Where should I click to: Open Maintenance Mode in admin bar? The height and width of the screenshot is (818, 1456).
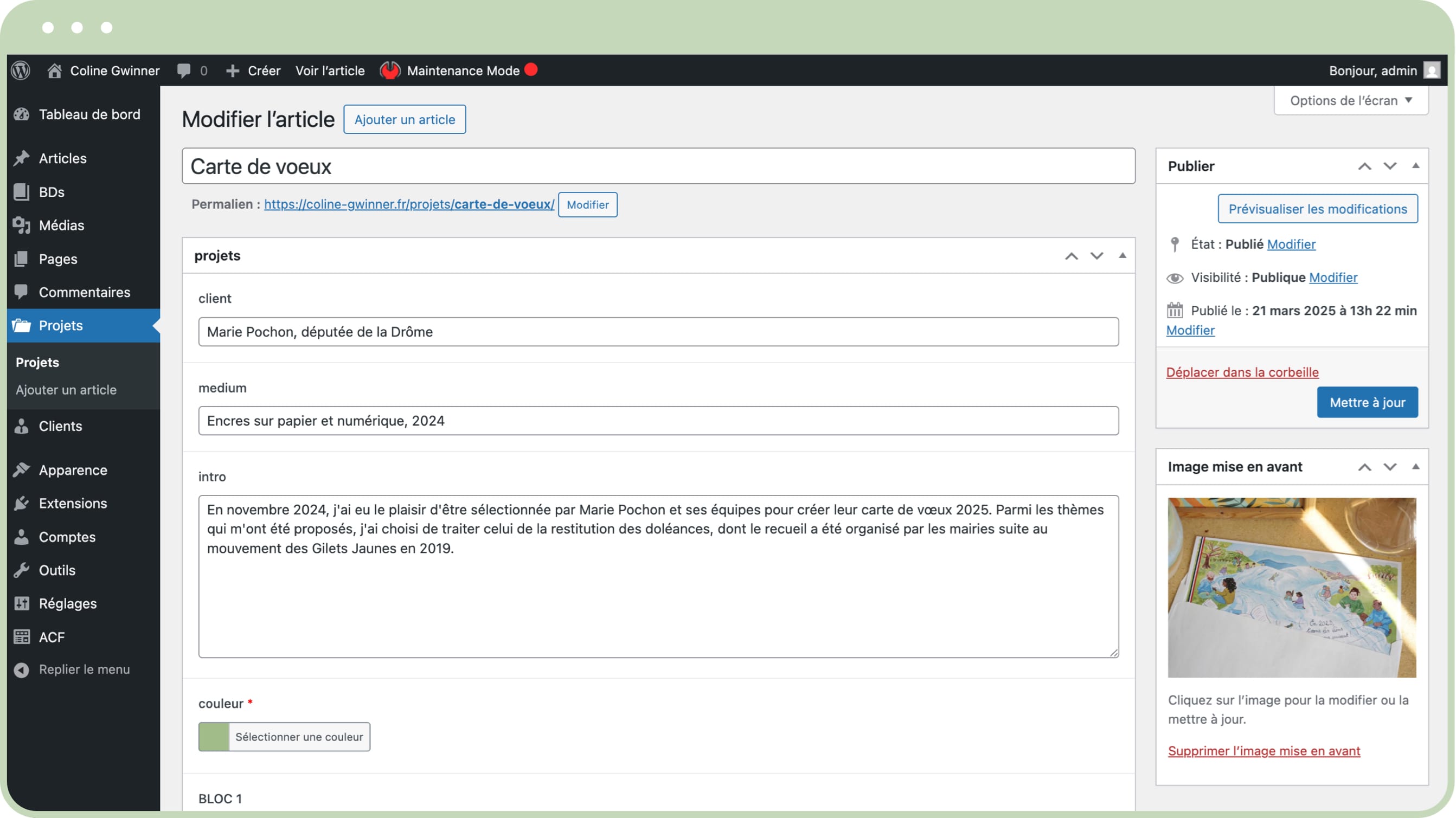[463, 70]
